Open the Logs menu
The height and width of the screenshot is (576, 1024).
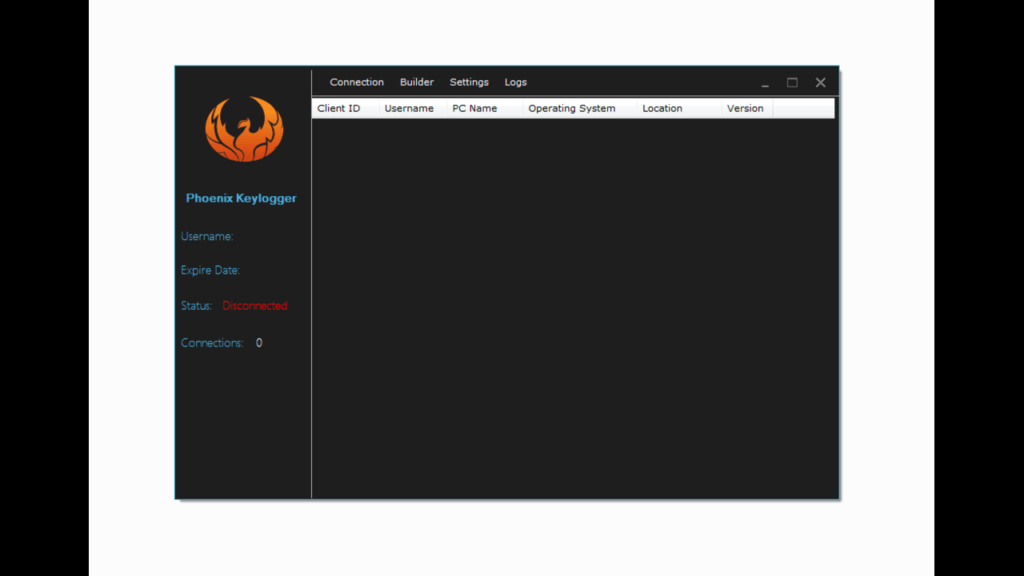(515, 82)
